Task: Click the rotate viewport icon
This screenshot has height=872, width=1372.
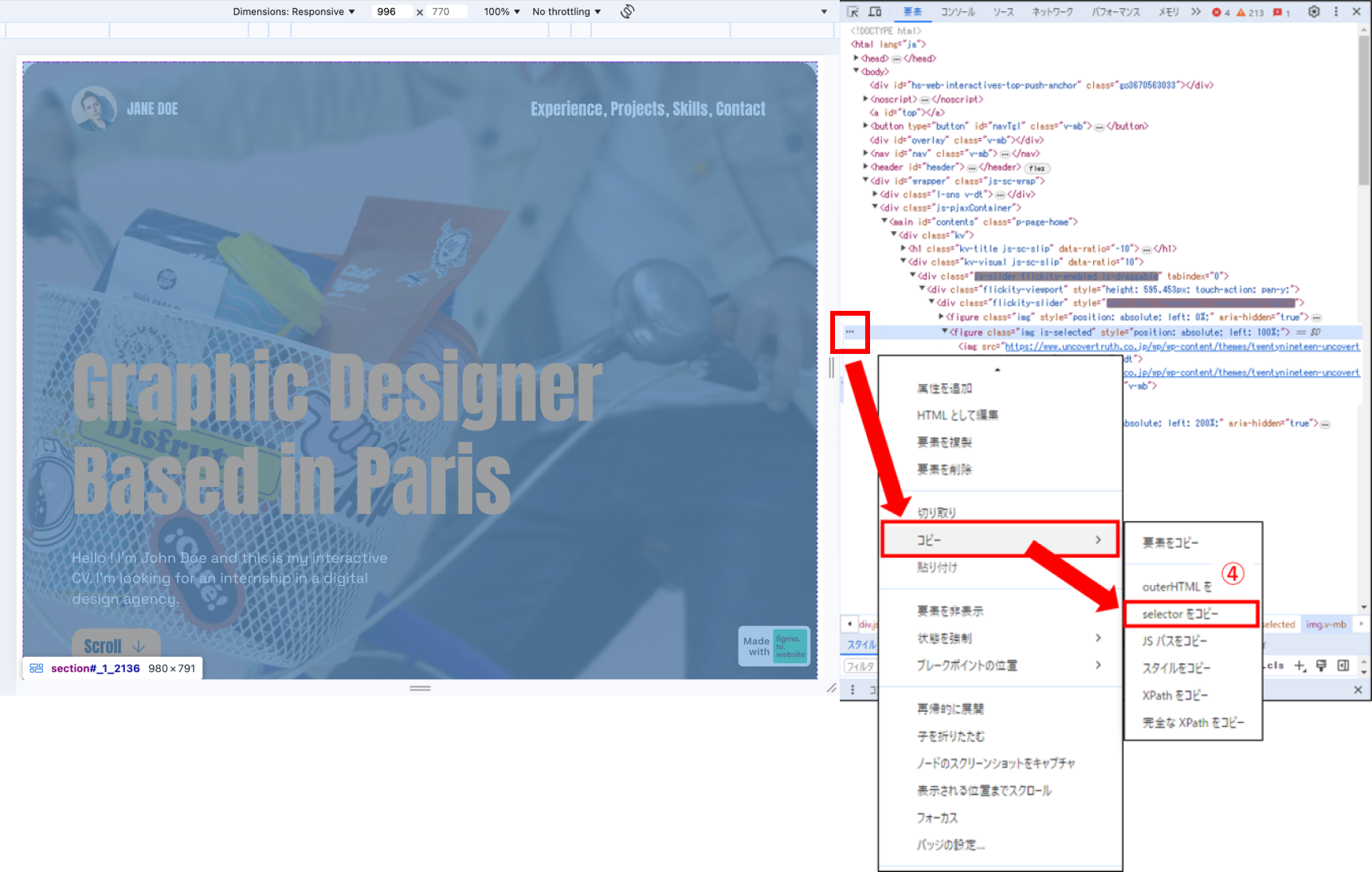Action: [x=628, y=12]
